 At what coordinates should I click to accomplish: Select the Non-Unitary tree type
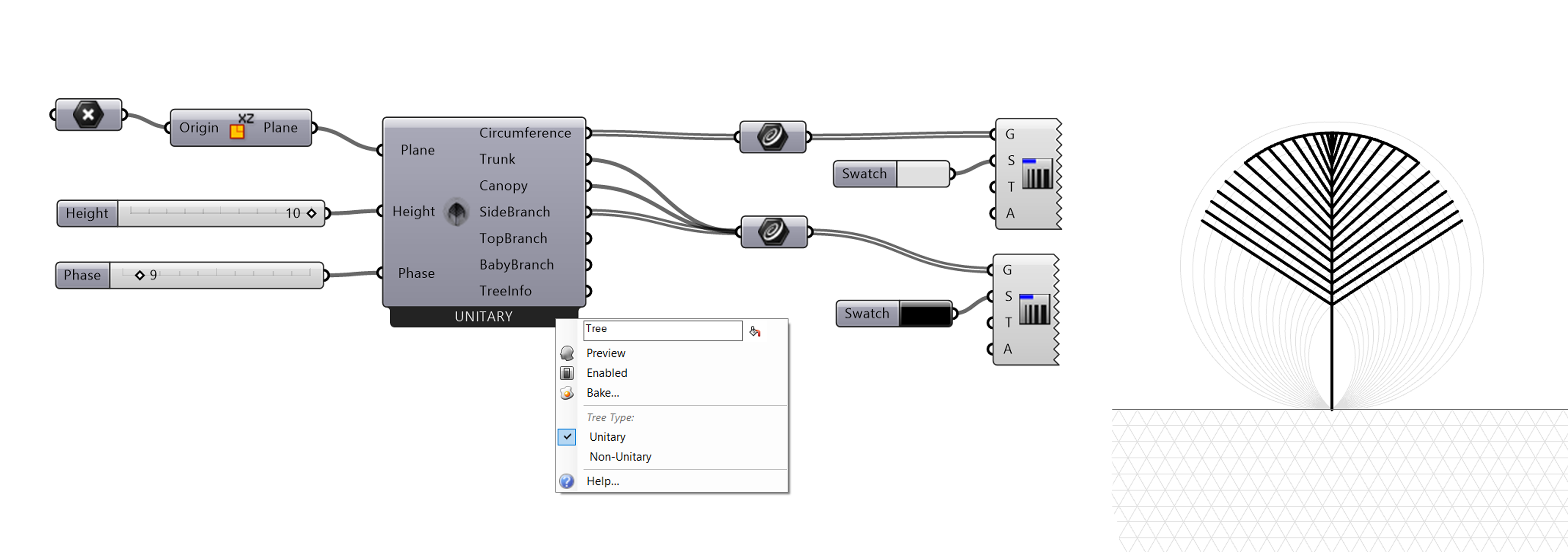click(x=620, y=457)
